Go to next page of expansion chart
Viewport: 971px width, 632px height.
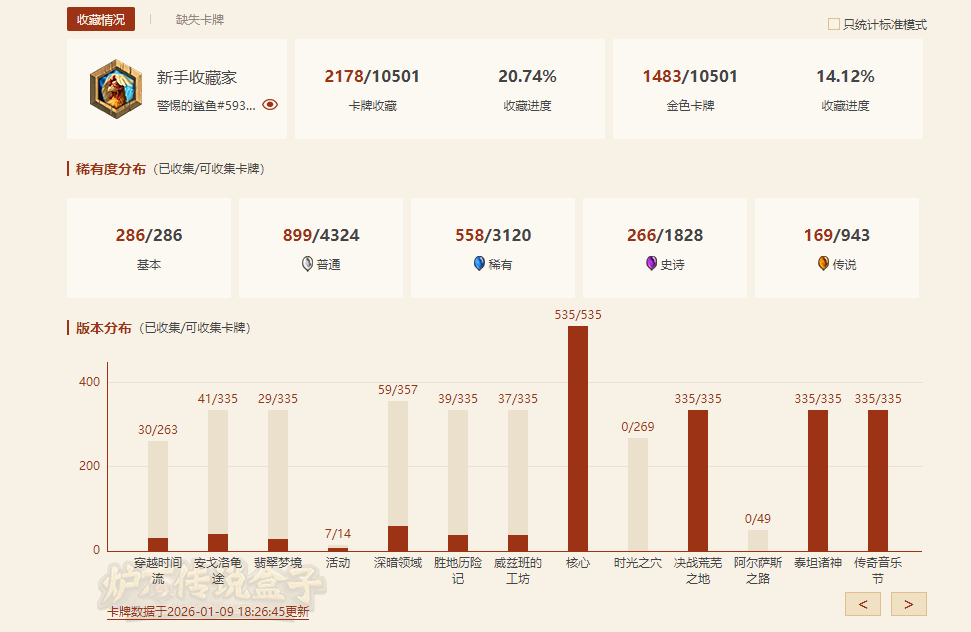(908, 604)
